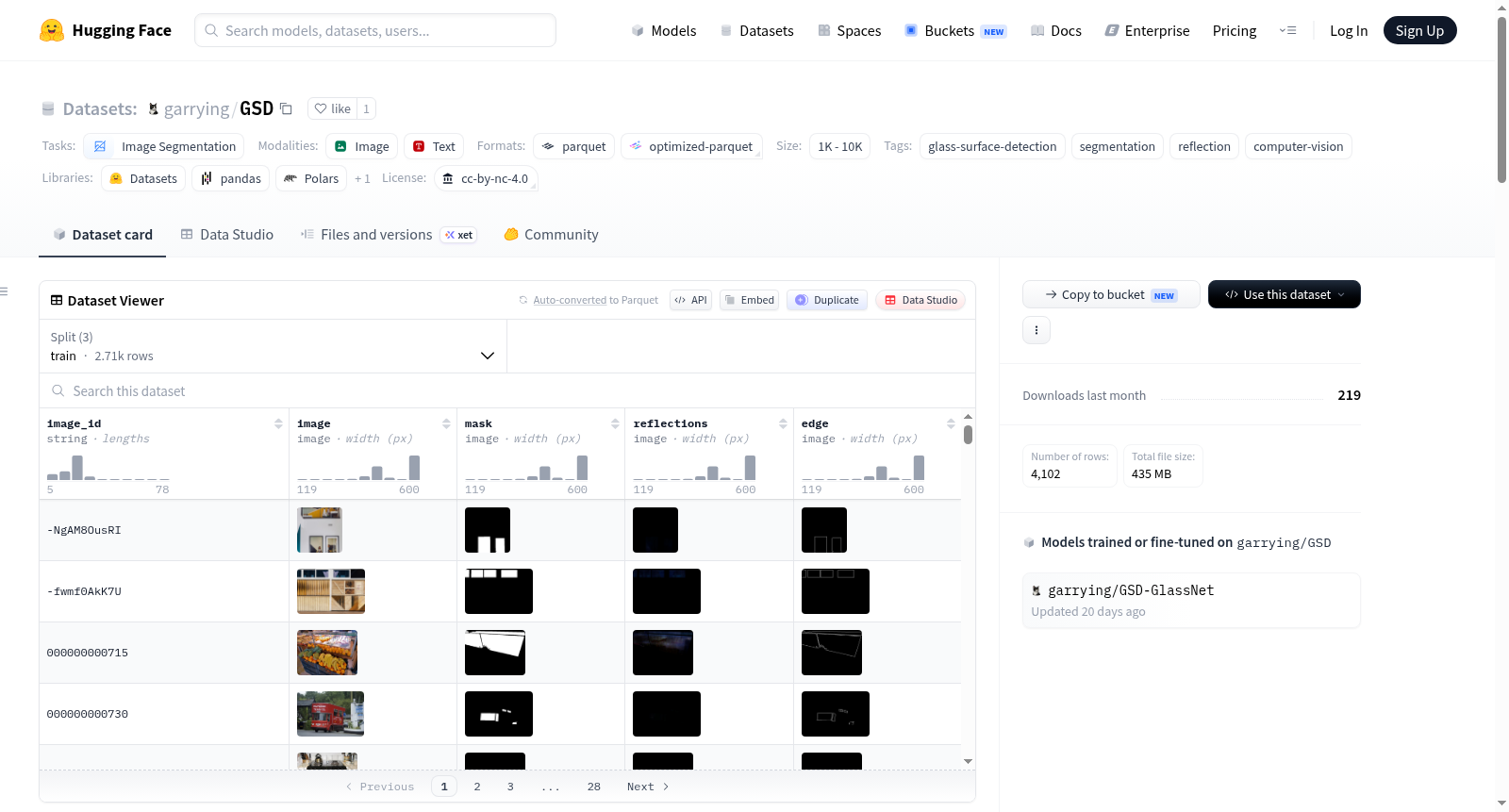
Task: Click the garrying user avatar icon
Action: pos(154,109)
